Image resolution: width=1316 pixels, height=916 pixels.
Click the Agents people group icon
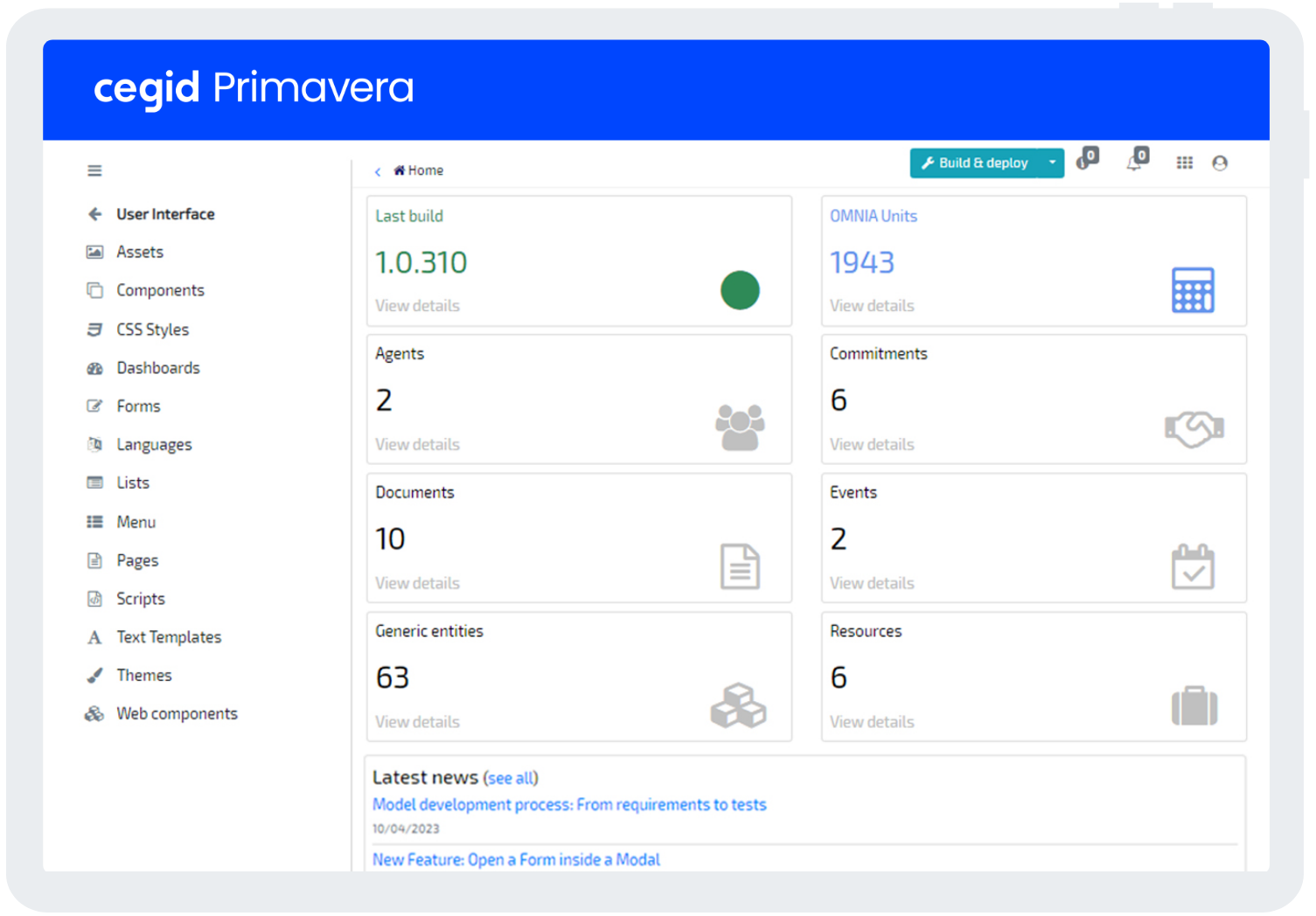pos(740,427)
